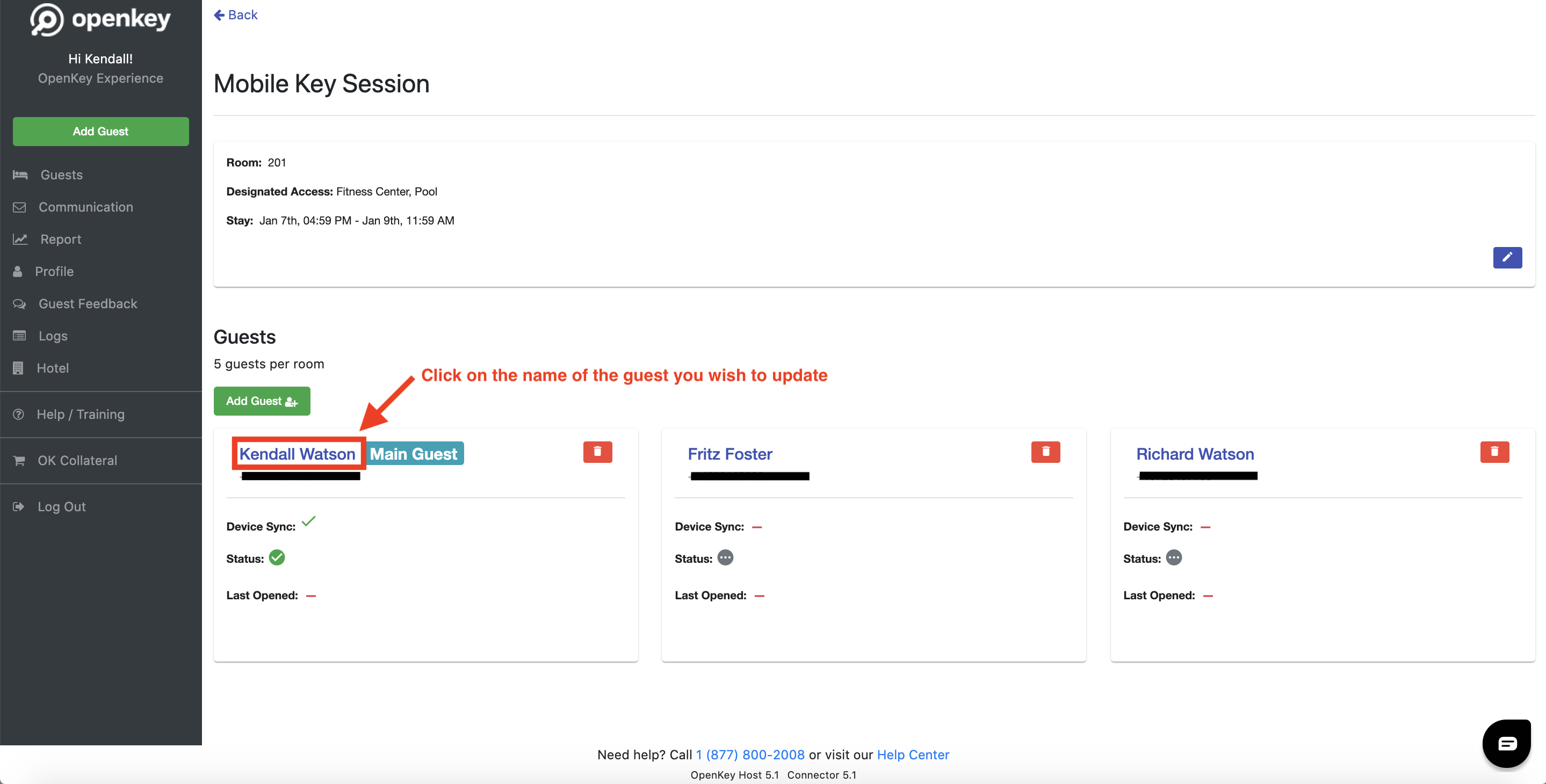Viewport: 1546px width, 784px height.
Task: Delete the Kendall Watson guest entry
Action: coord(597,452)
